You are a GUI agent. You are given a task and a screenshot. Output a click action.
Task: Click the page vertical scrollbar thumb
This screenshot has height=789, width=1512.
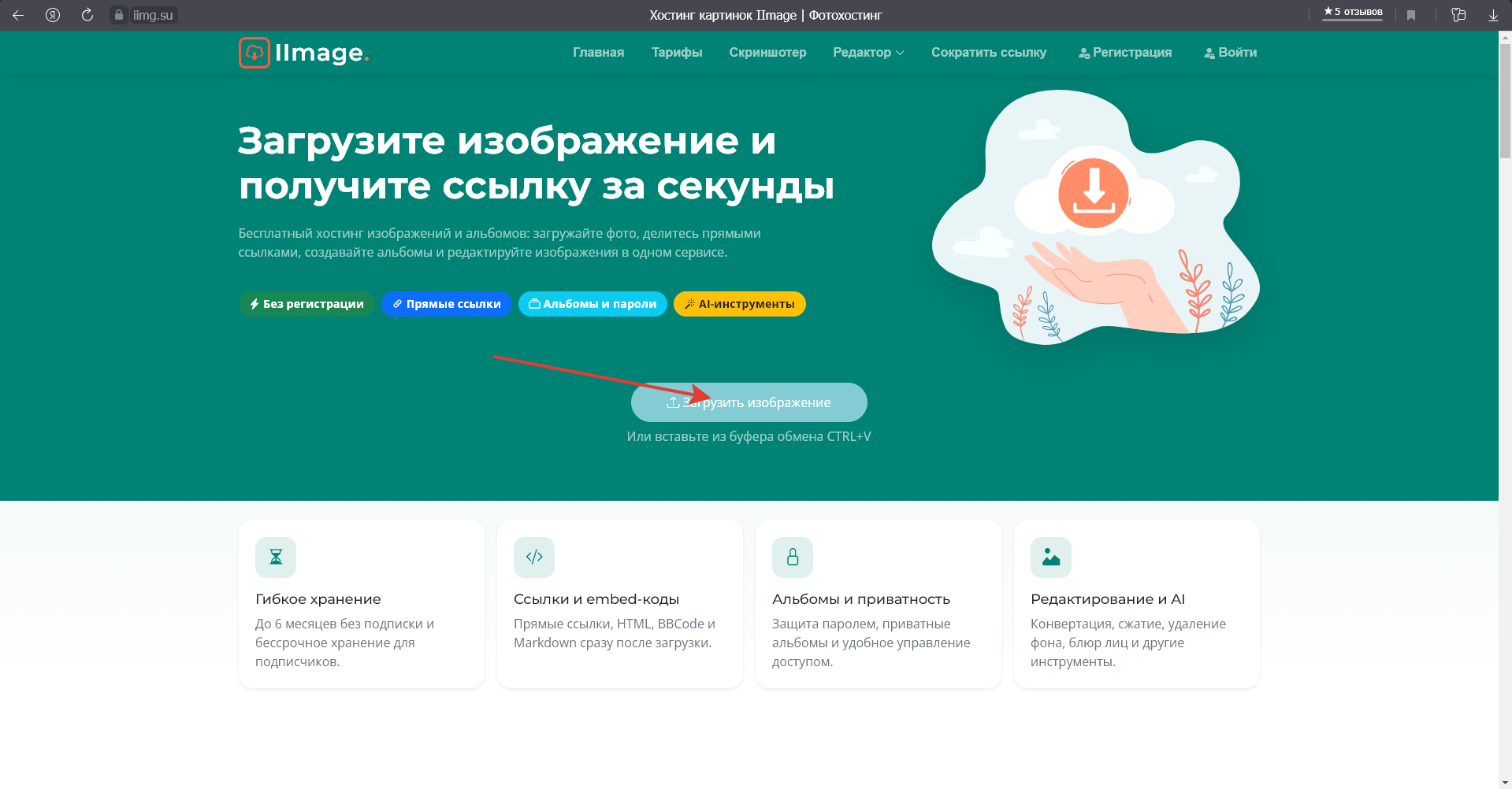(1505, 101)
